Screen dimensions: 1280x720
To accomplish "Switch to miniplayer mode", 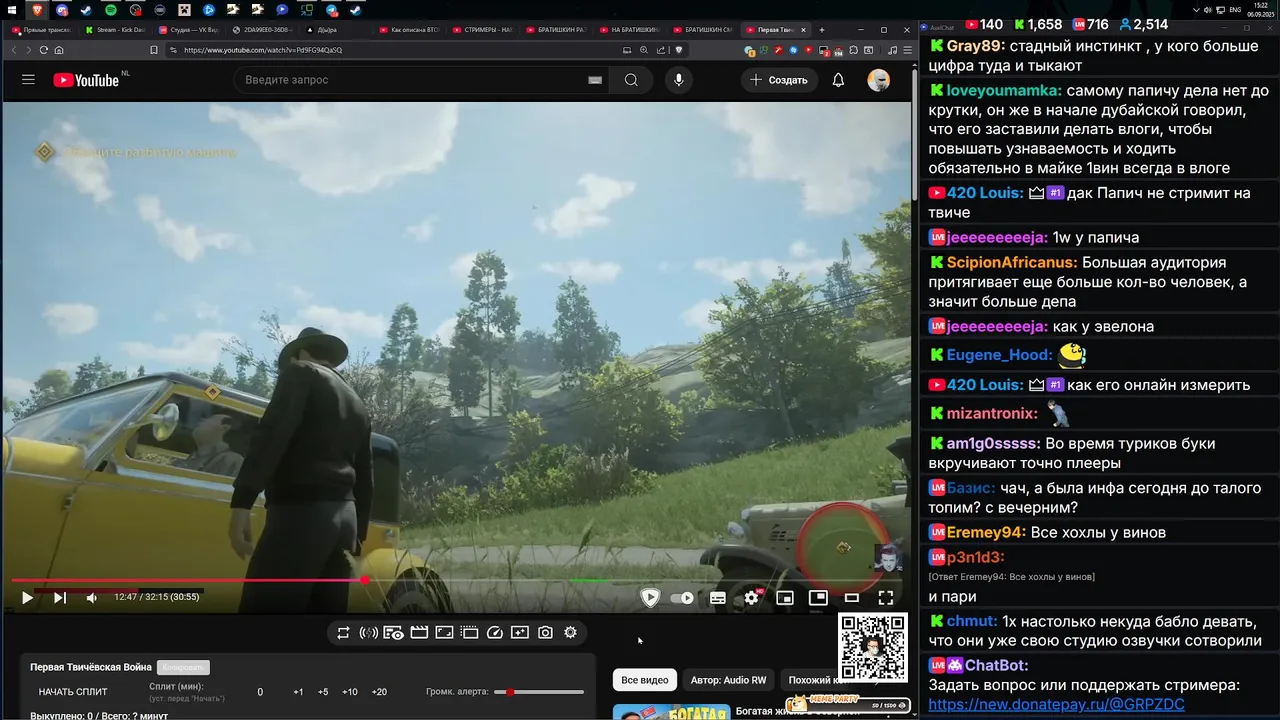I will pos(785,598).
